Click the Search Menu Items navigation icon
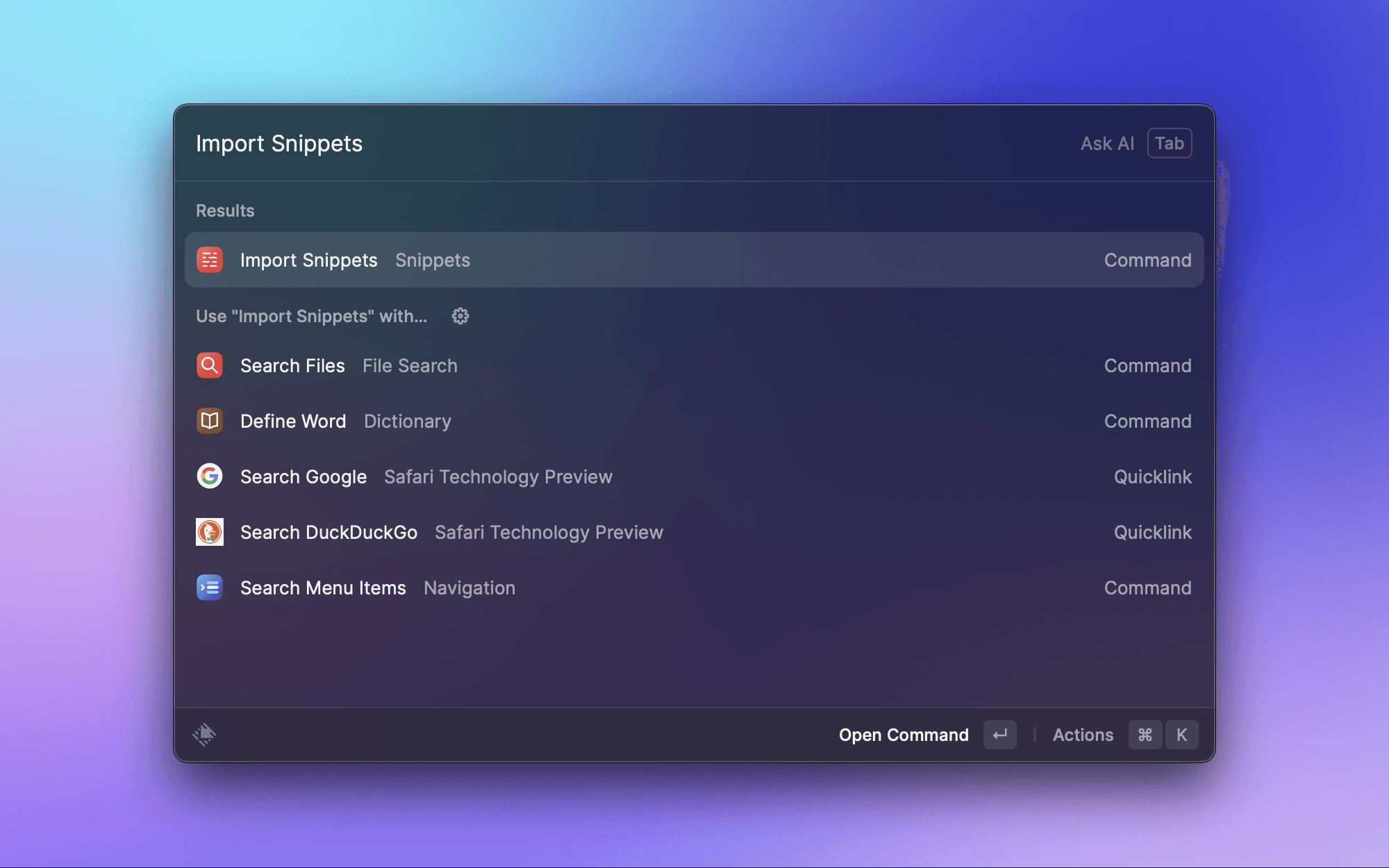This screenshot has height=868, width=1389. (x=209, y=587)
